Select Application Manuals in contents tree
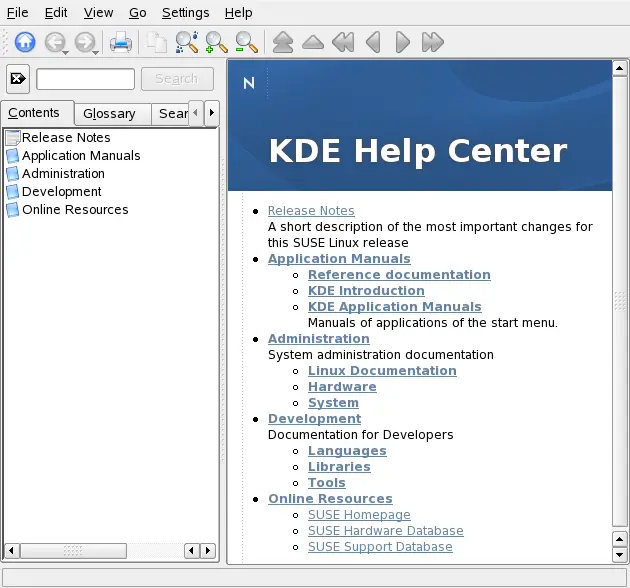The width and height of the screenshot is (630, 588). point(81,156)
